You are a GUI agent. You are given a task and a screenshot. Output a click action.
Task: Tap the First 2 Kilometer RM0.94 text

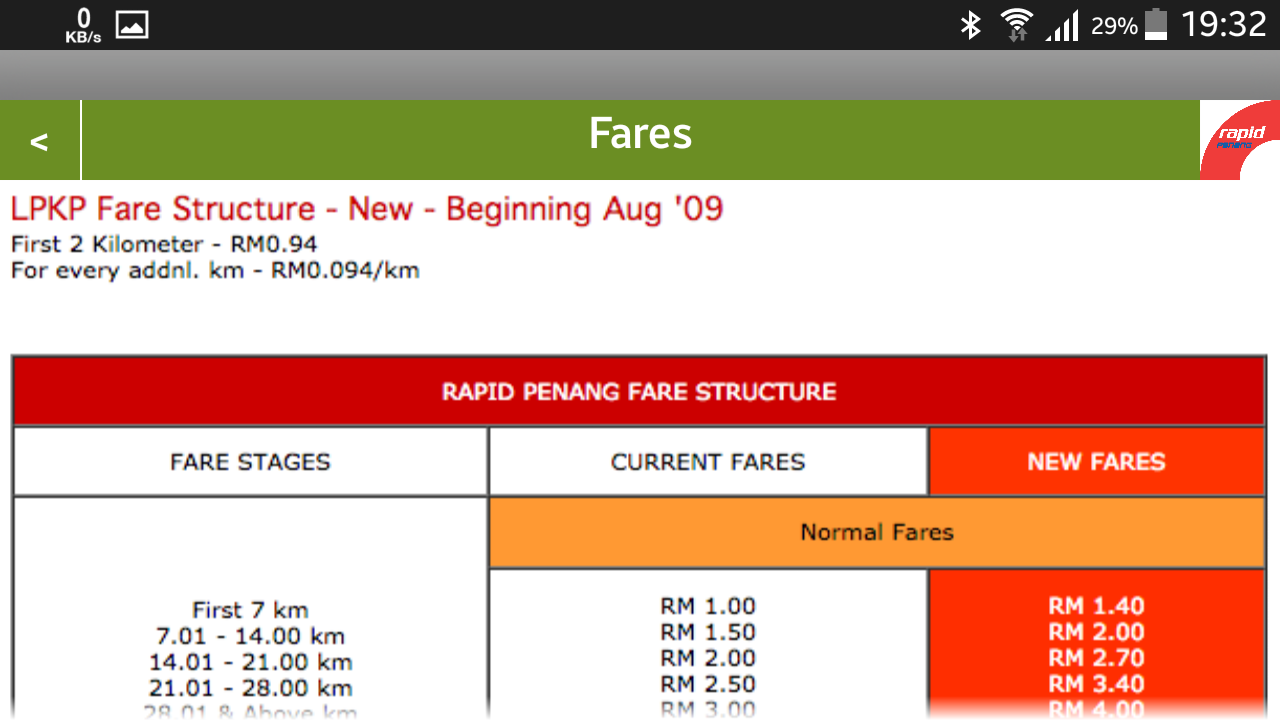tap(164, 244)
